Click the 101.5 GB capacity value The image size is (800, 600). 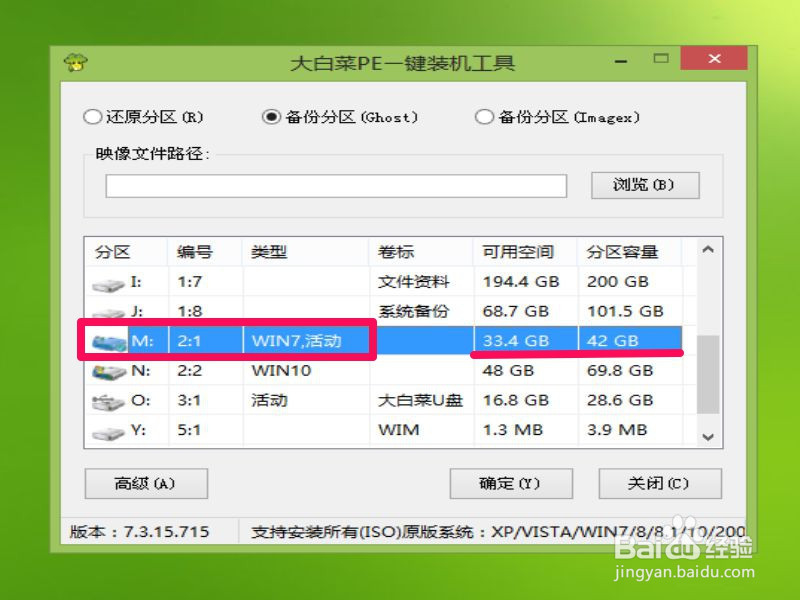625,311
